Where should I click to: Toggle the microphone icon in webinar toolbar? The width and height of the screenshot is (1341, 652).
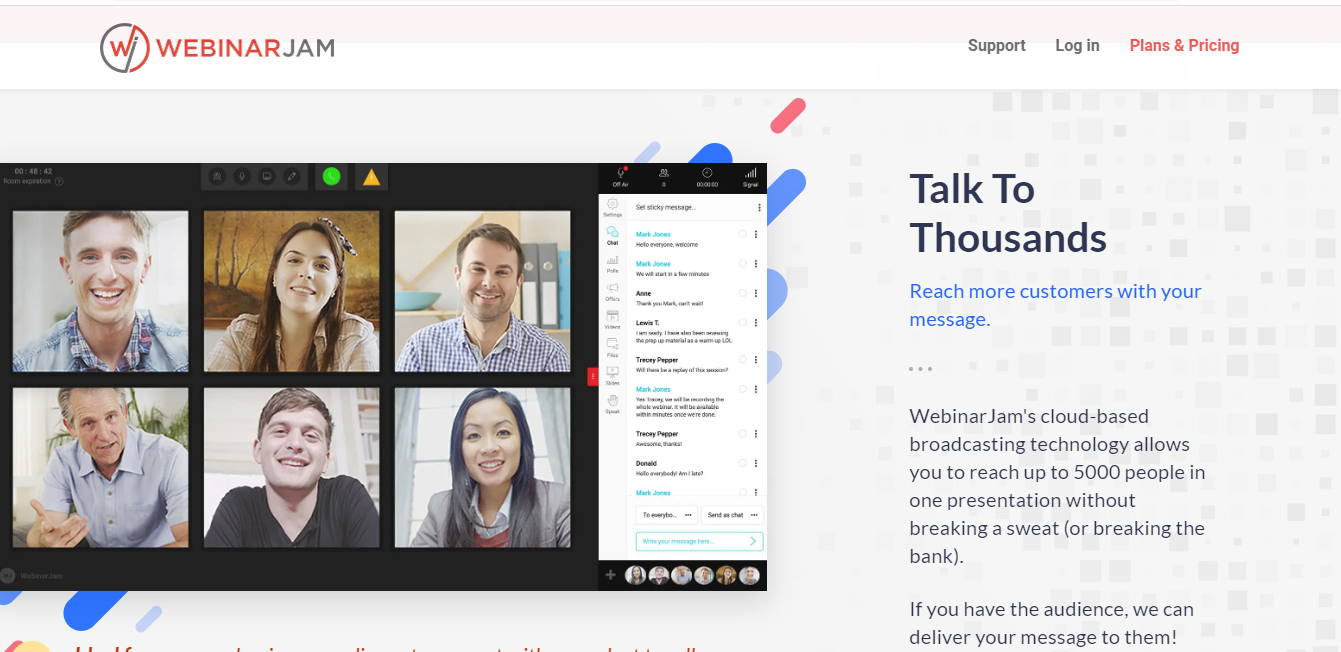coord(241,176)
